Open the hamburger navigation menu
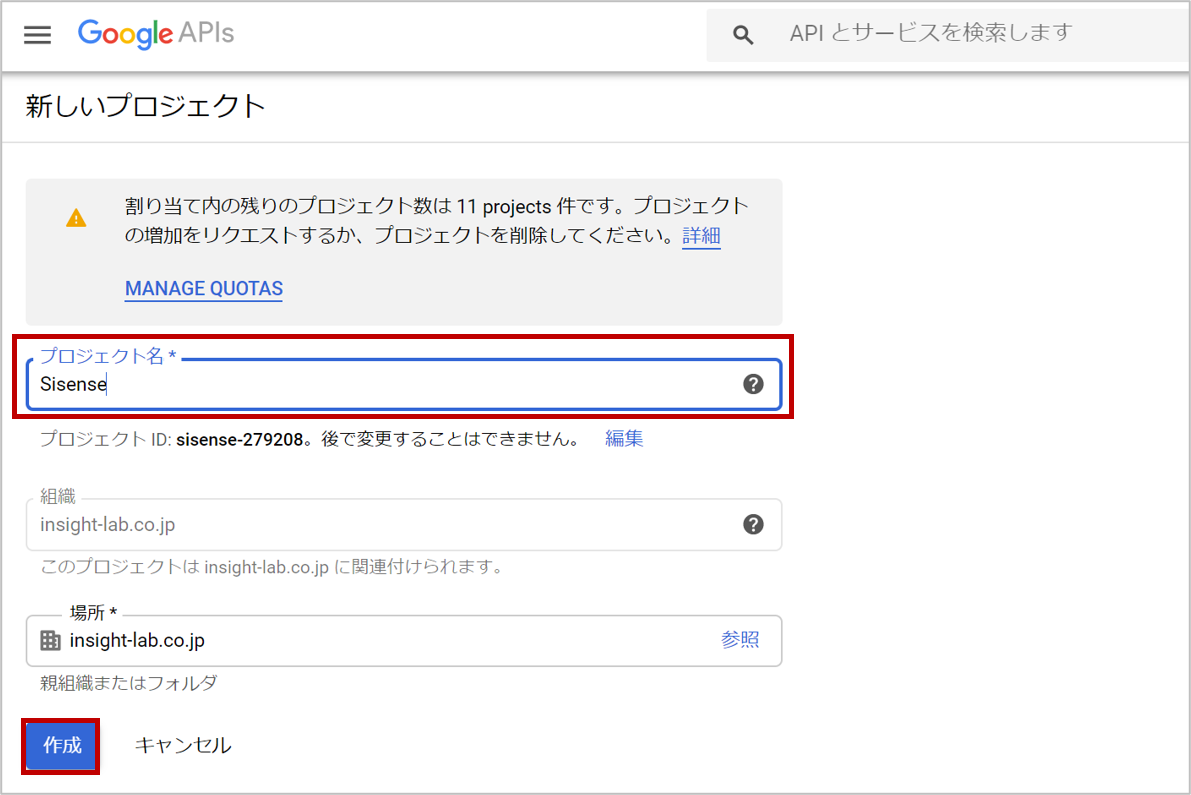Screen dimensions: 1191x795 pos(37,34)
